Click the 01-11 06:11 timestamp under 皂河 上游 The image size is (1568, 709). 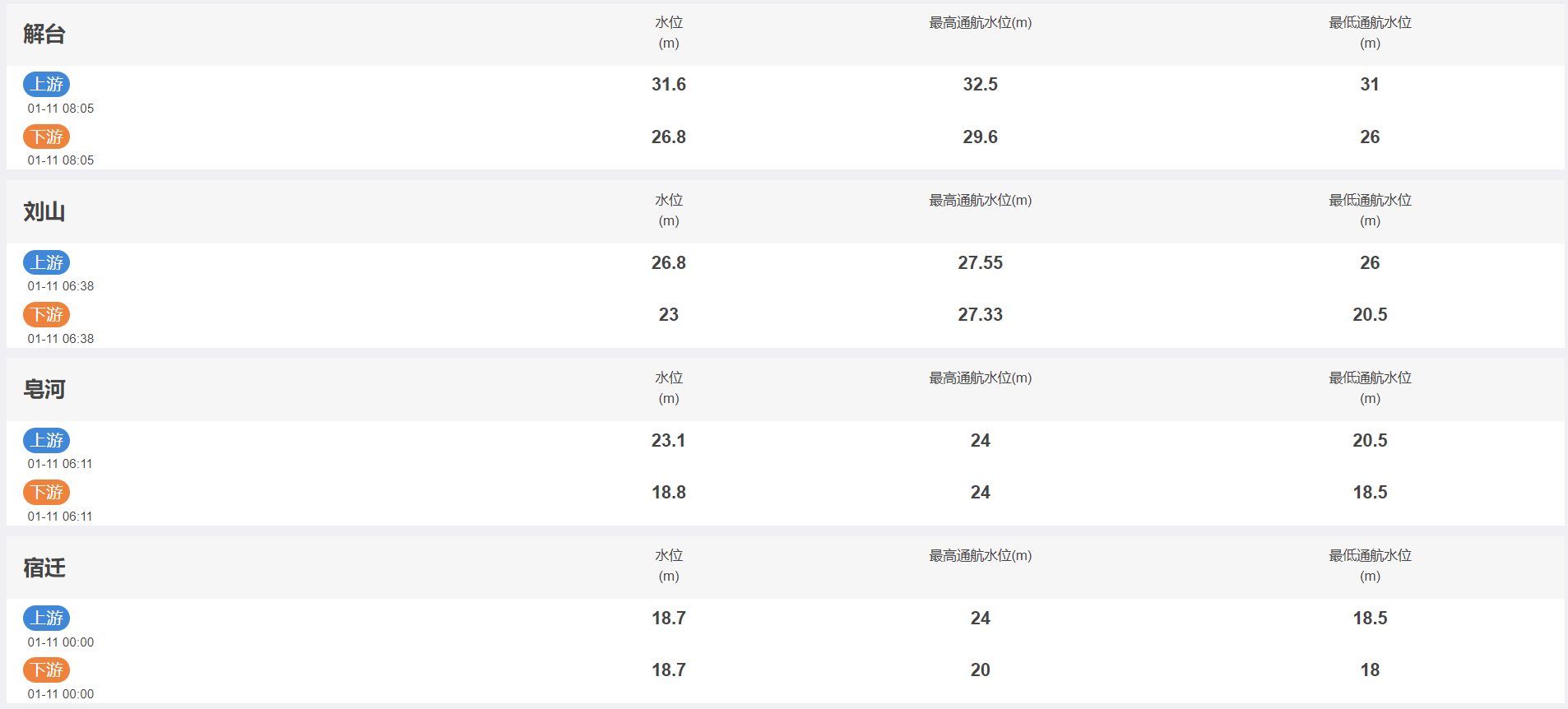60,464
